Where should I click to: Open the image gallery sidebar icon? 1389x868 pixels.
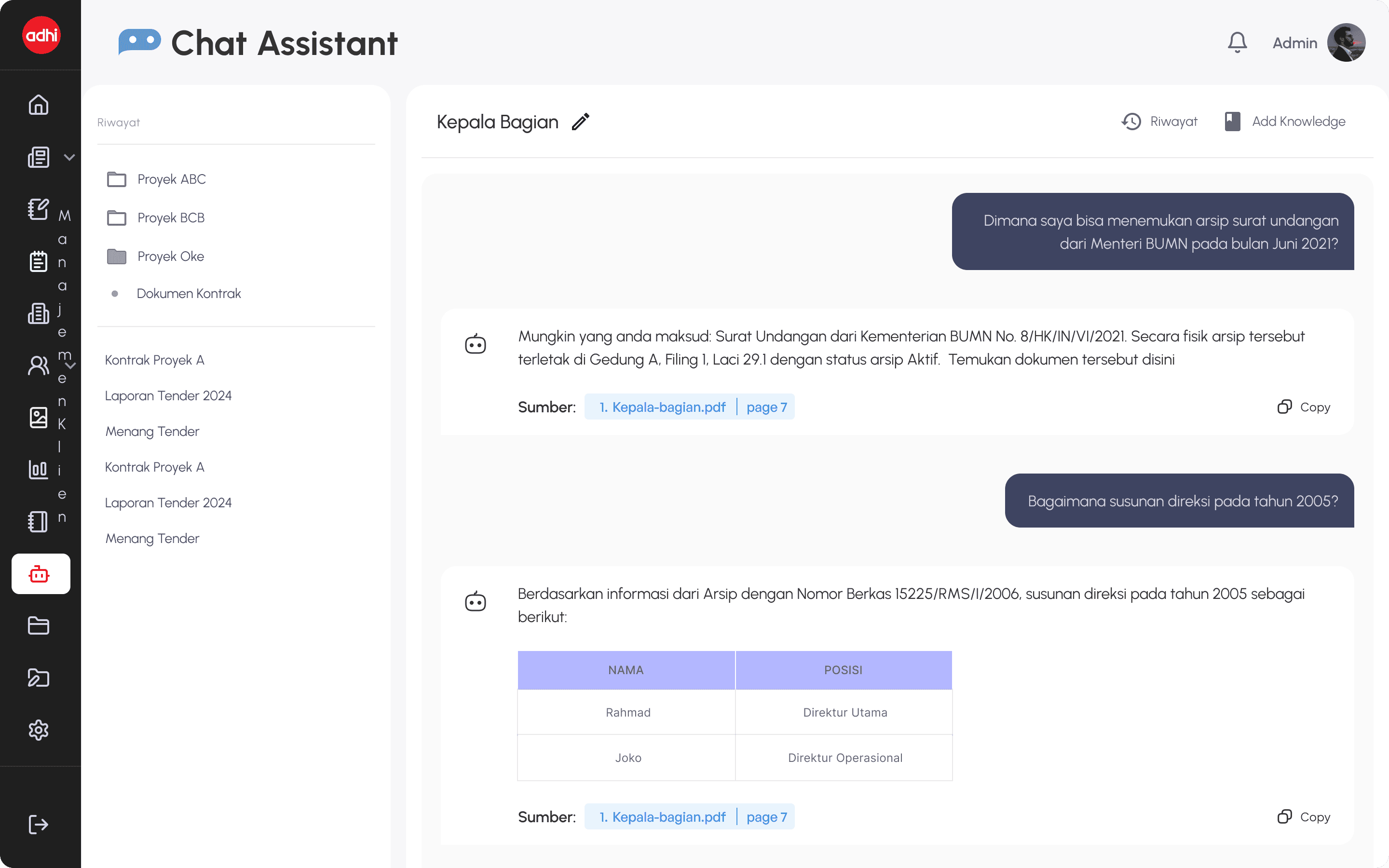click(x=39, y=417)
